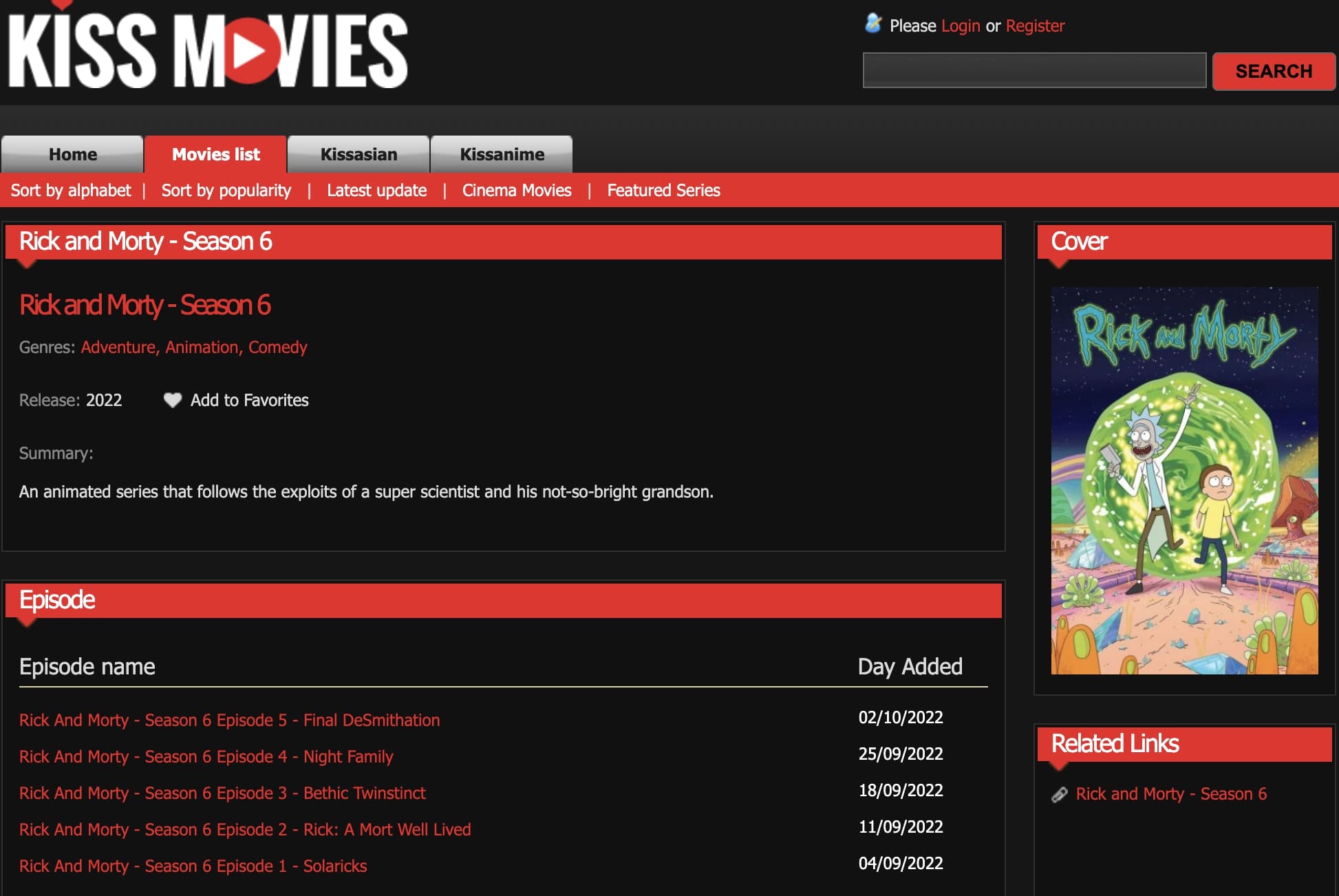Open Episode 5 Final DeSmithation
Screen dimensions: 1339x896
pos(229,720)
